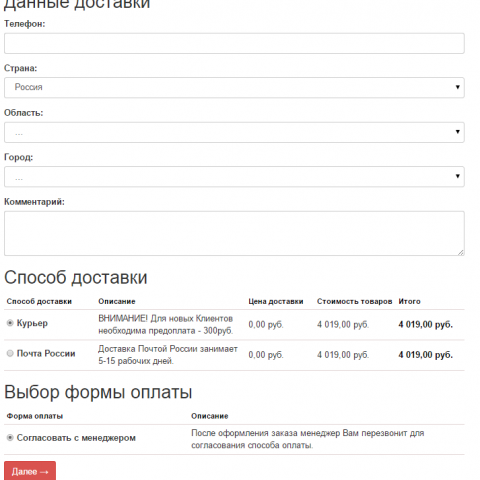Click Курьер delivery price 0,00 руб.
This screenshot has height=480, width=480.
click(266, 324)
